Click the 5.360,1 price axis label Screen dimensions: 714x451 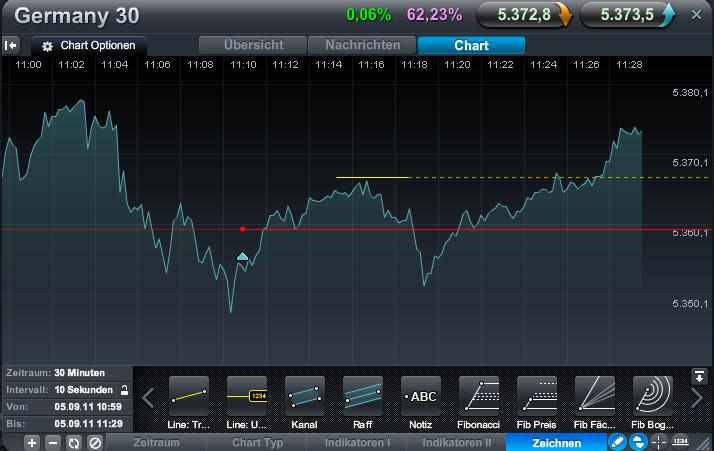click(690, 233)
